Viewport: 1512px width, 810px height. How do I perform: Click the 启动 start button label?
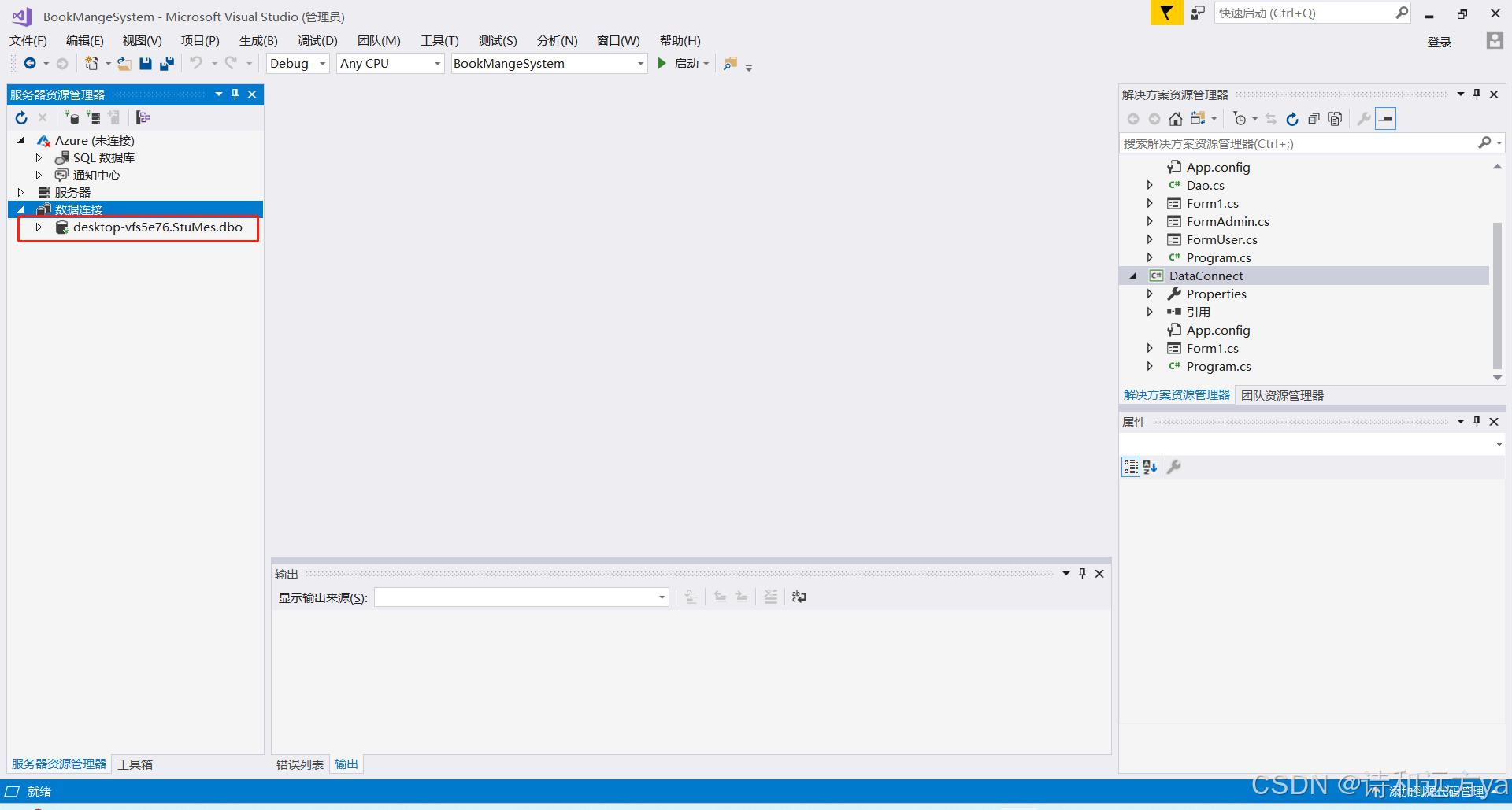pyautogui.click(x=687, y=64)
